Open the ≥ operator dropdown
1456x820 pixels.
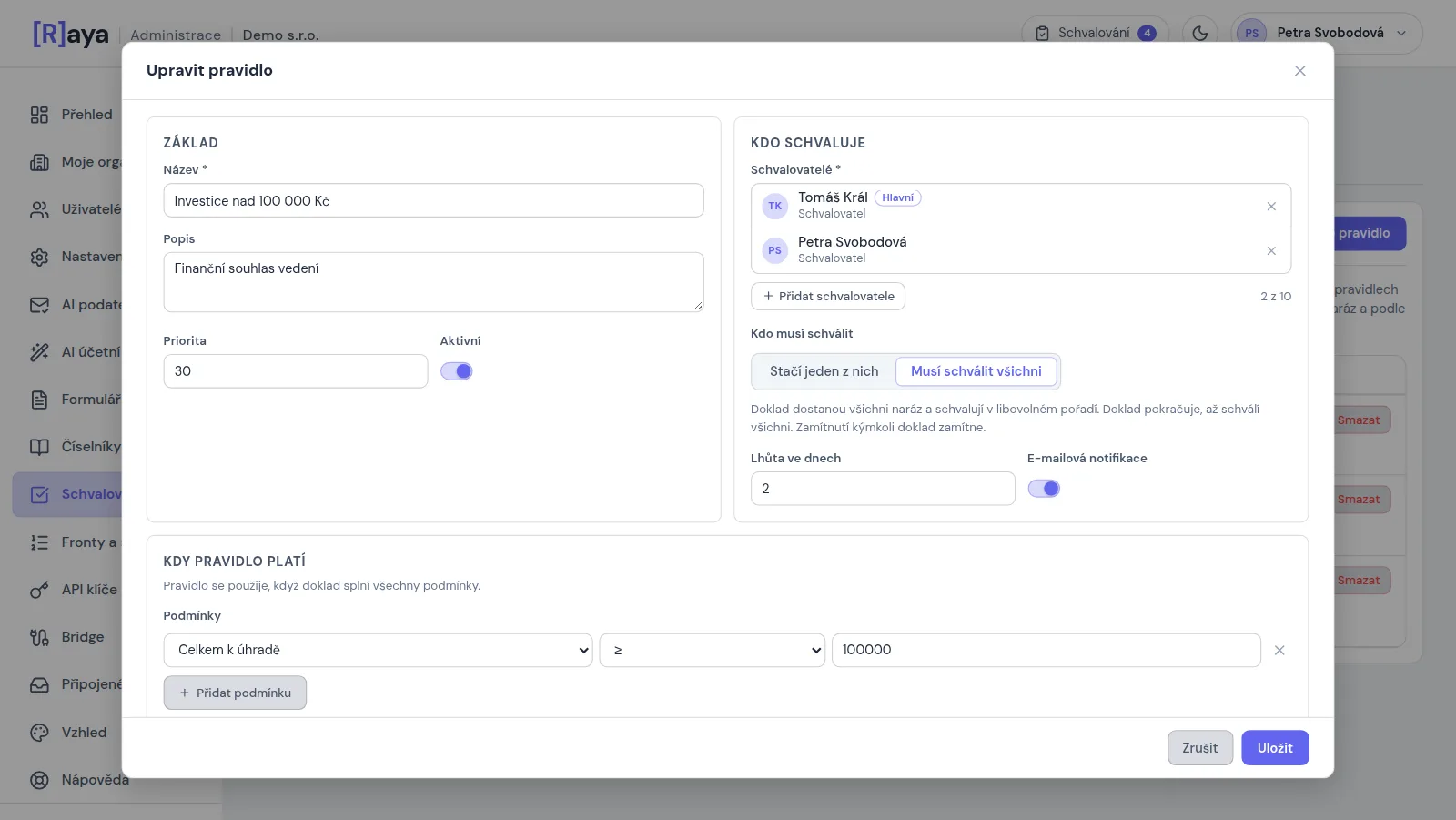[713, 651]
